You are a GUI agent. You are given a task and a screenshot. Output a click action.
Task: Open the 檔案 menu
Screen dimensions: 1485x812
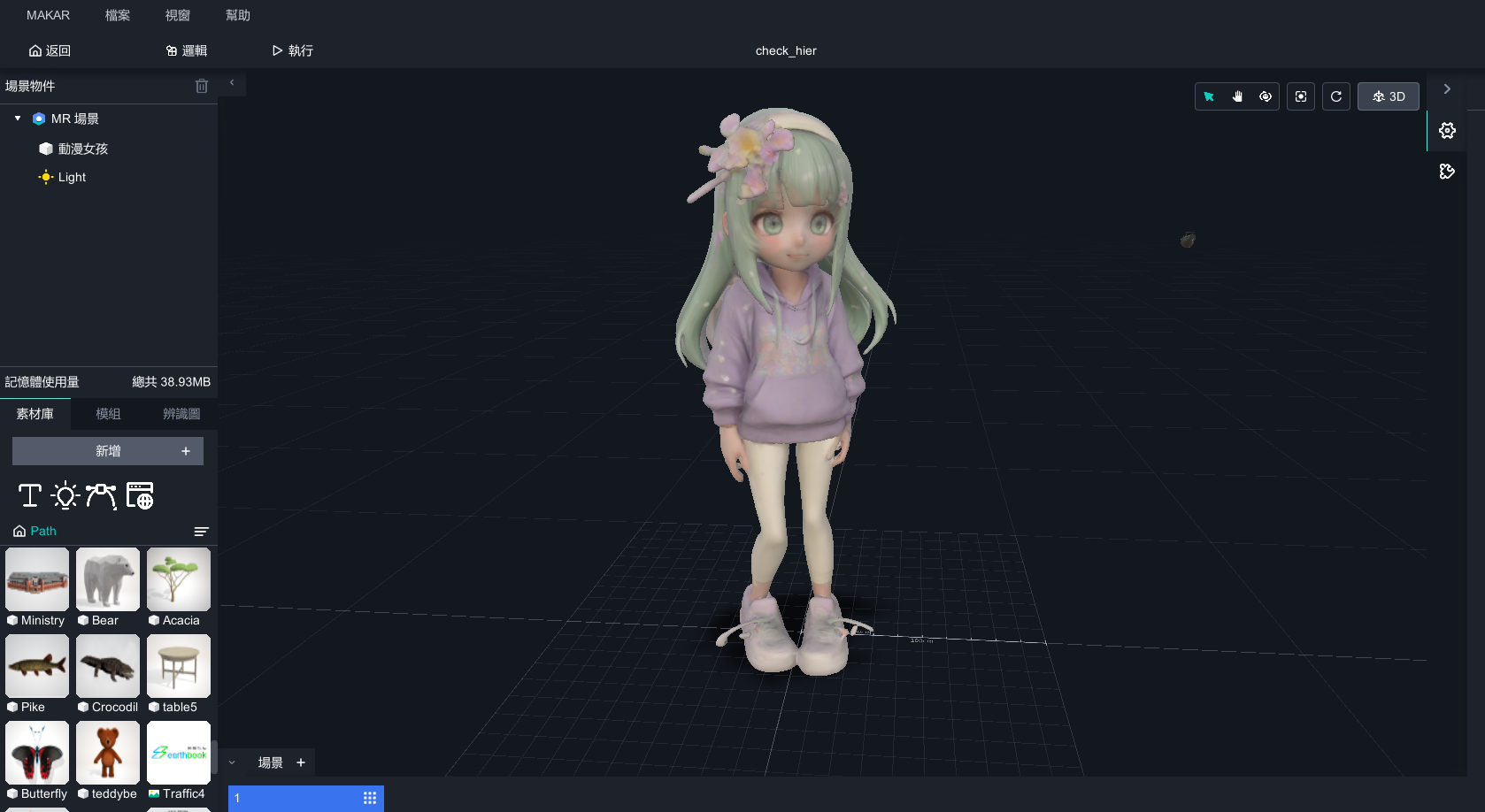click(x=117, y=15)
